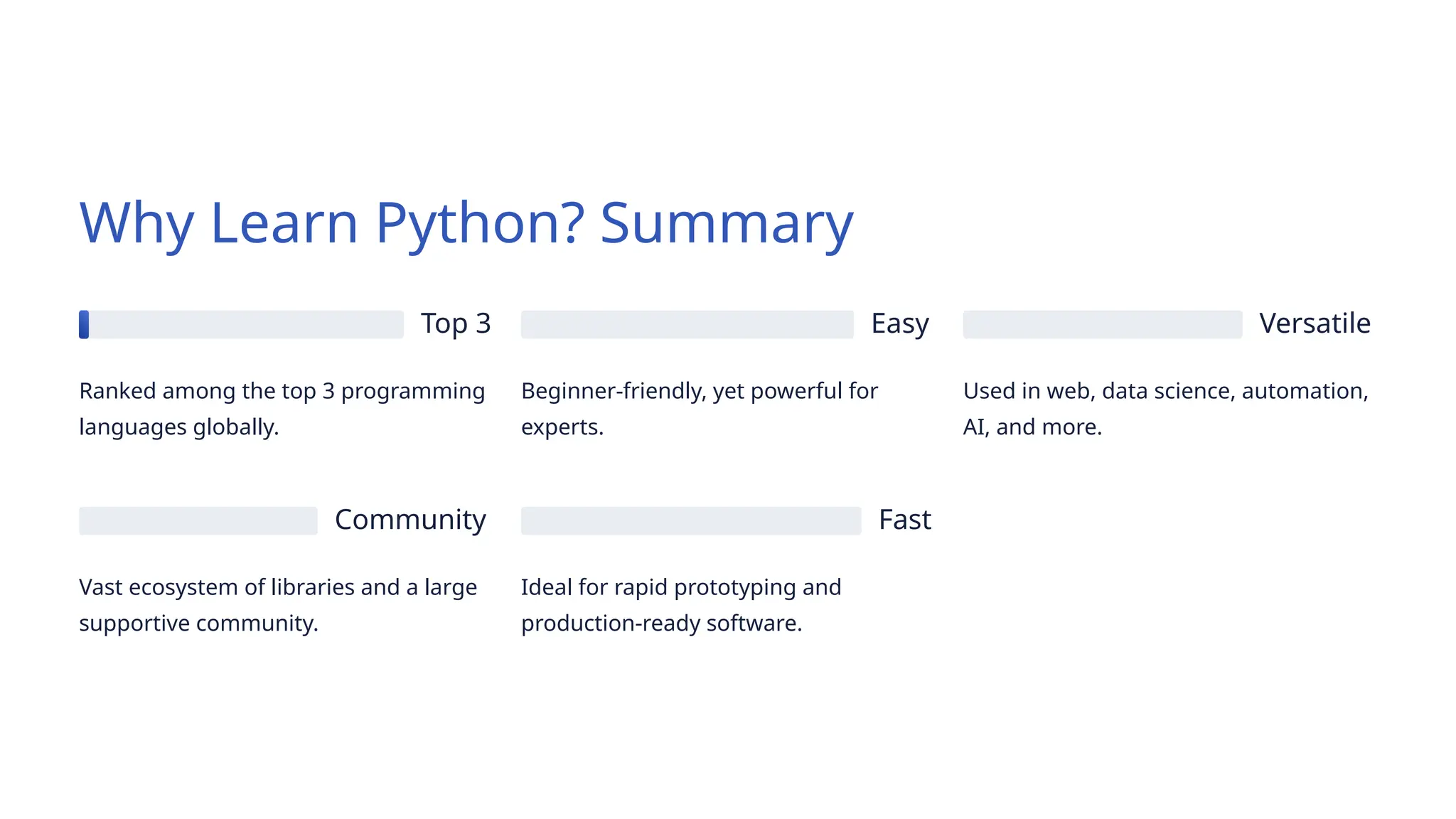Click the 'Why Learn Python? Summary' title
The height and width of the screenshot is (819, 1456).
pos(466,223)
